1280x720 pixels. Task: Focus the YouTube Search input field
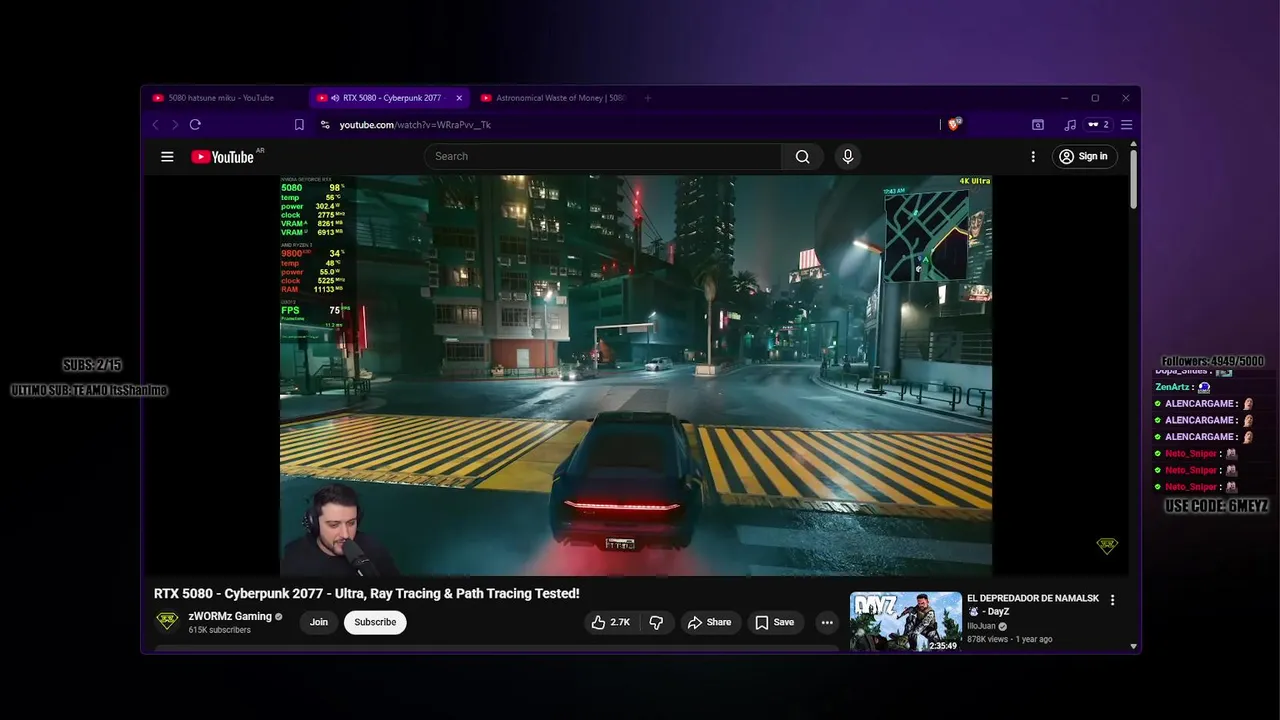click(x=603, y=156)
